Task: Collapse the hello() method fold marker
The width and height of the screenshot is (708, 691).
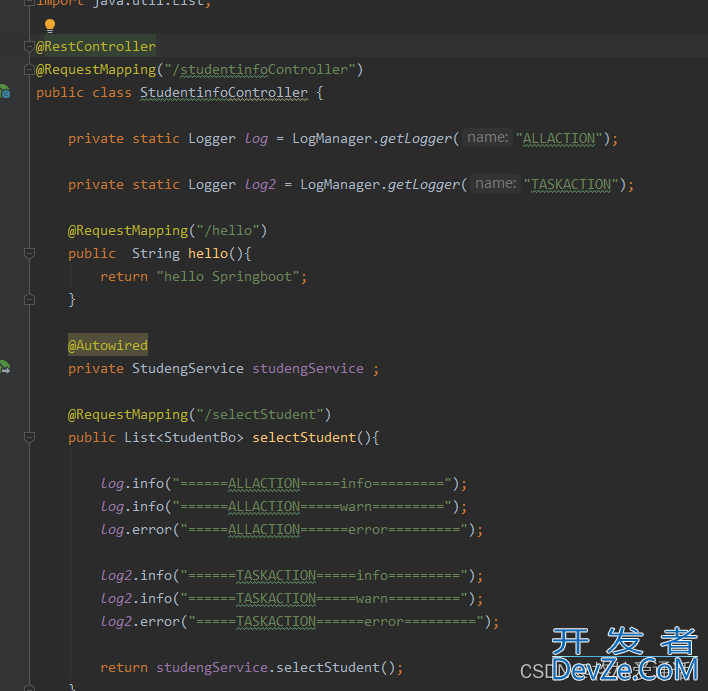Action: point(29,253)
